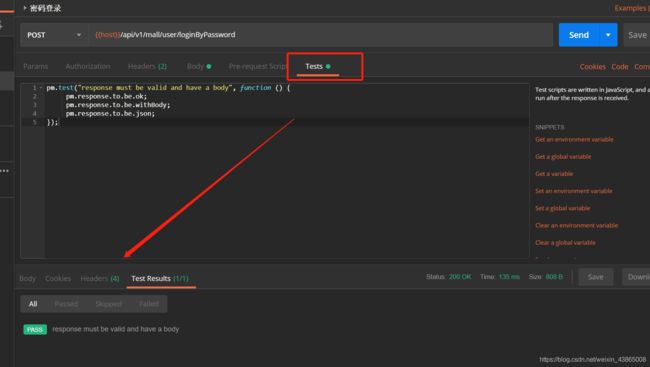This screenshot has height=367, width=650.
Task: Open the Pre-request Script tab
Action: 257,66
